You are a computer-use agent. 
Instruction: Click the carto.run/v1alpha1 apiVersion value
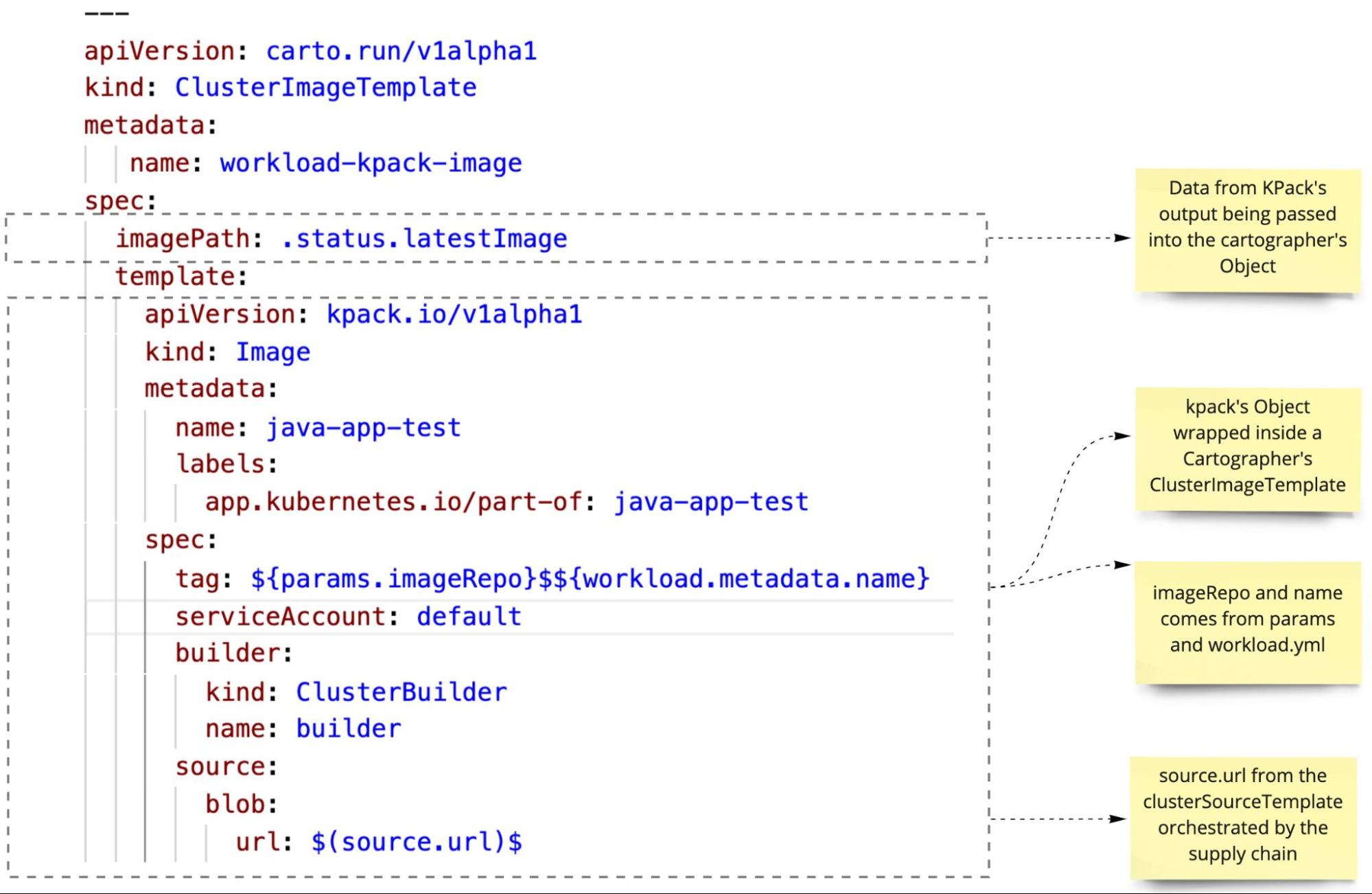tap(401, 51)
